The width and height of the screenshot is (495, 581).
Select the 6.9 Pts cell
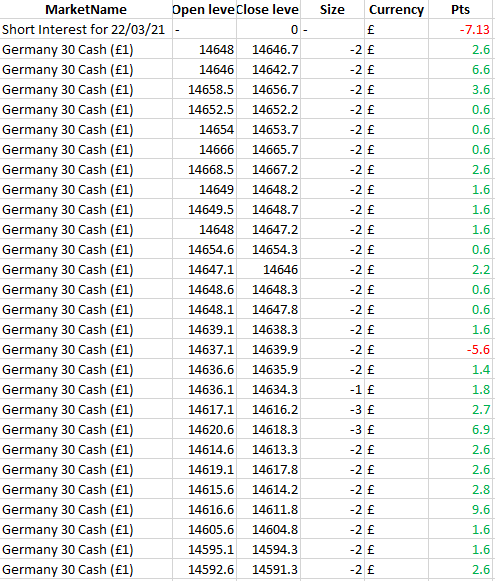pyautogui.click(x=461, y=429)
